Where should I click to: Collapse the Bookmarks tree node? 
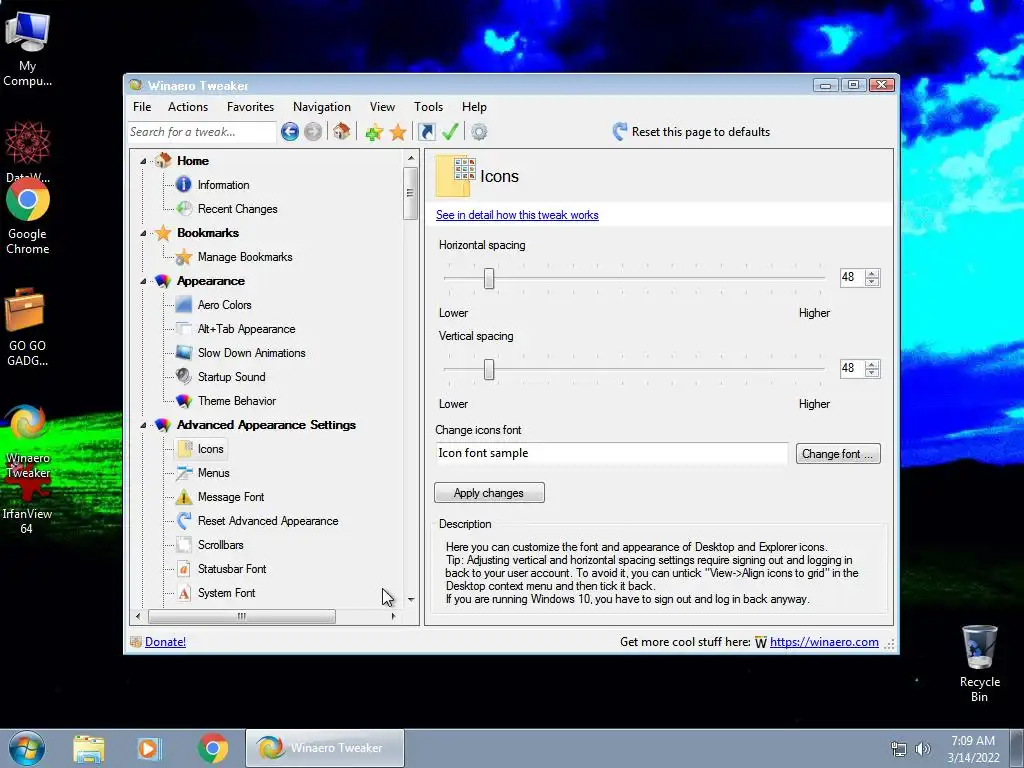tap(143, 233)
